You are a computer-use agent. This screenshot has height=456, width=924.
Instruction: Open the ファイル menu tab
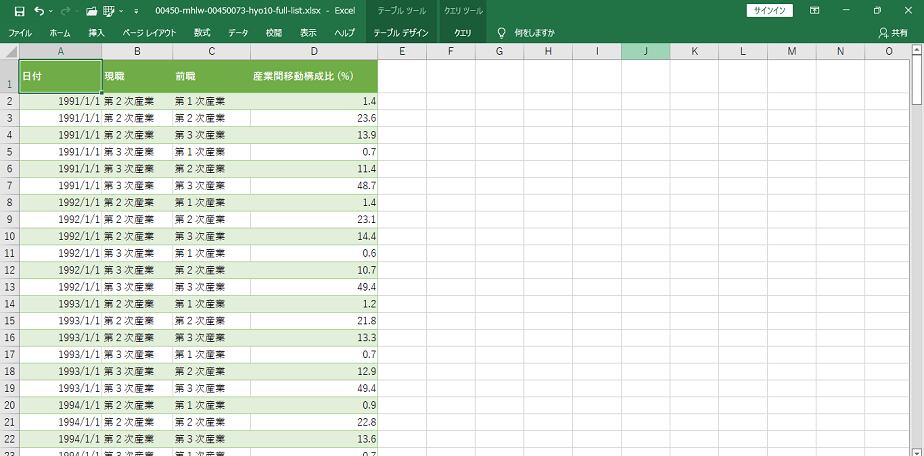pyautogui.click(x=20, y=33)
